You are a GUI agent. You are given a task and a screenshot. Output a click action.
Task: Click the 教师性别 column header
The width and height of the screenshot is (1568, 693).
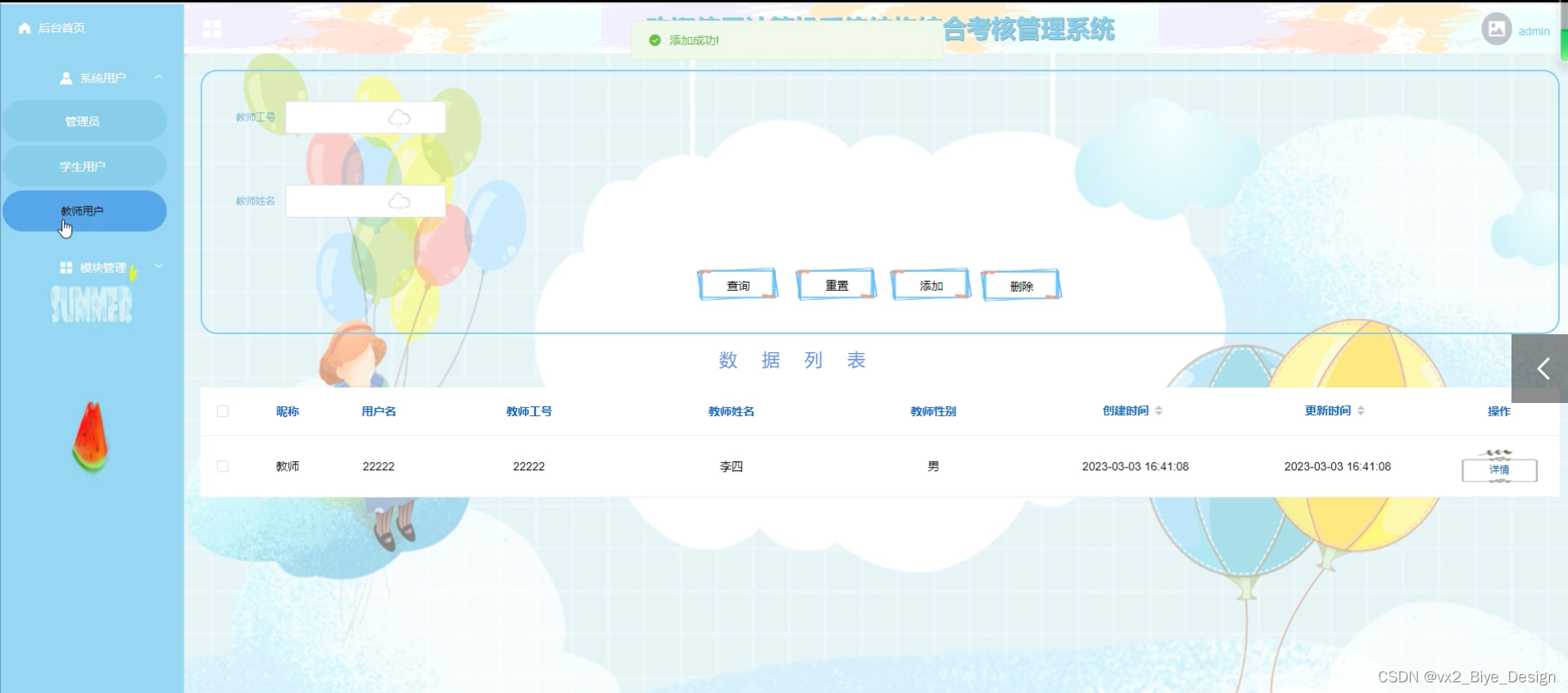[933, 411]
